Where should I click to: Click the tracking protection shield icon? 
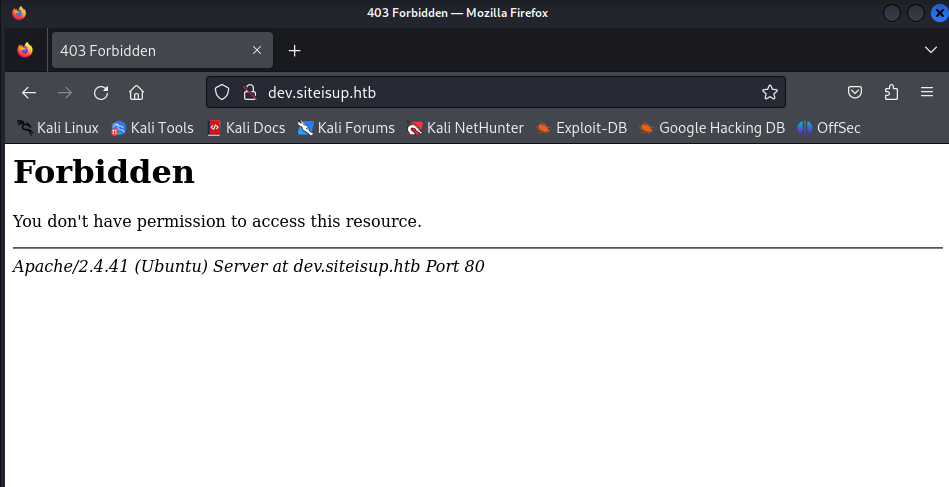point(223,93)
